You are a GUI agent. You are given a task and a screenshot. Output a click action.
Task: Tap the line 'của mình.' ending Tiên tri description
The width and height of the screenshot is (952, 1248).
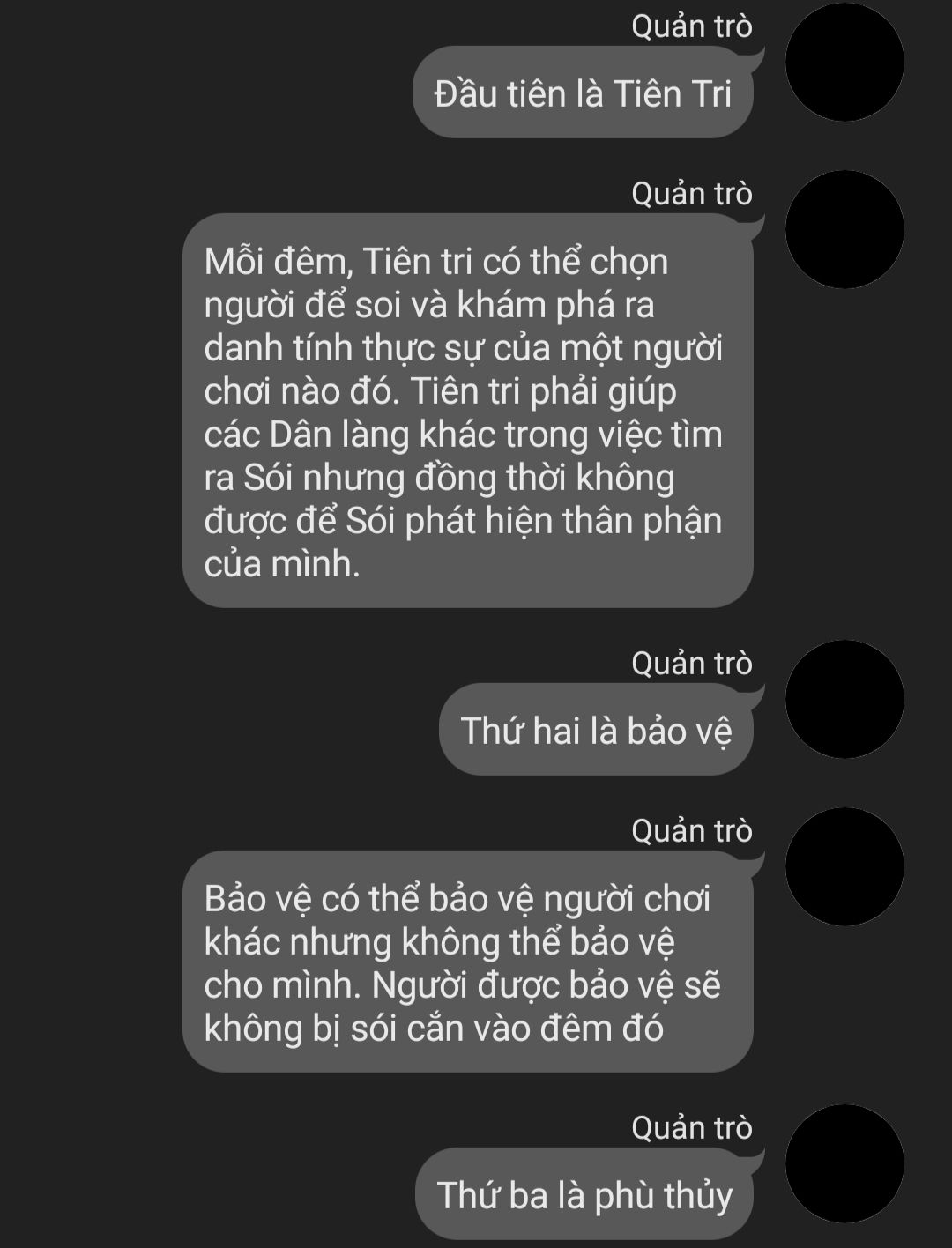(282, 564)
